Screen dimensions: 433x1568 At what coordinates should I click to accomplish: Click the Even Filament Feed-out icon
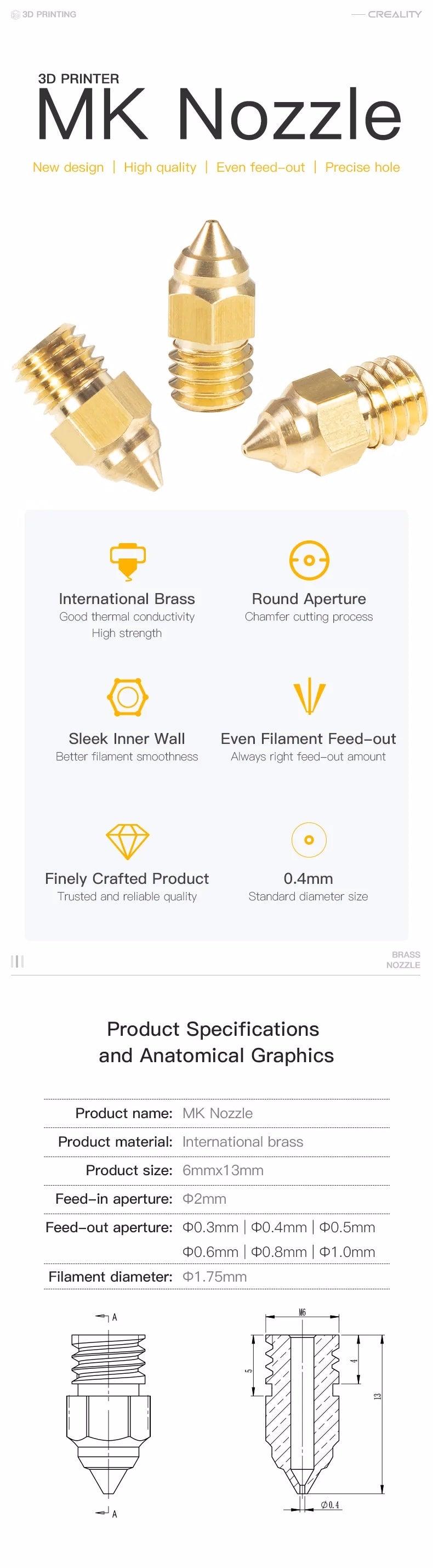[309, 696]
